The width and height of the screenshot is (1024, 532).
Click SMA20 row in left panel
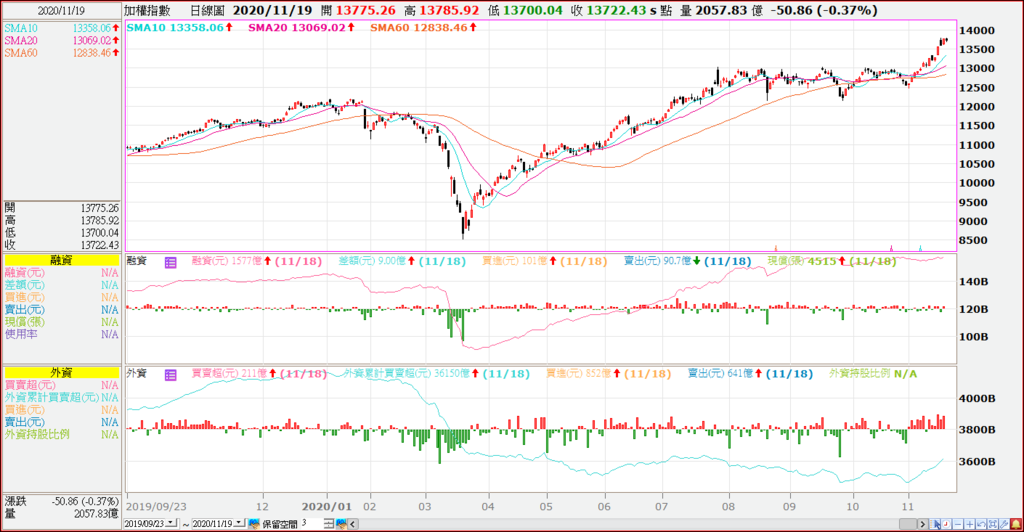[x=61, y=40]
